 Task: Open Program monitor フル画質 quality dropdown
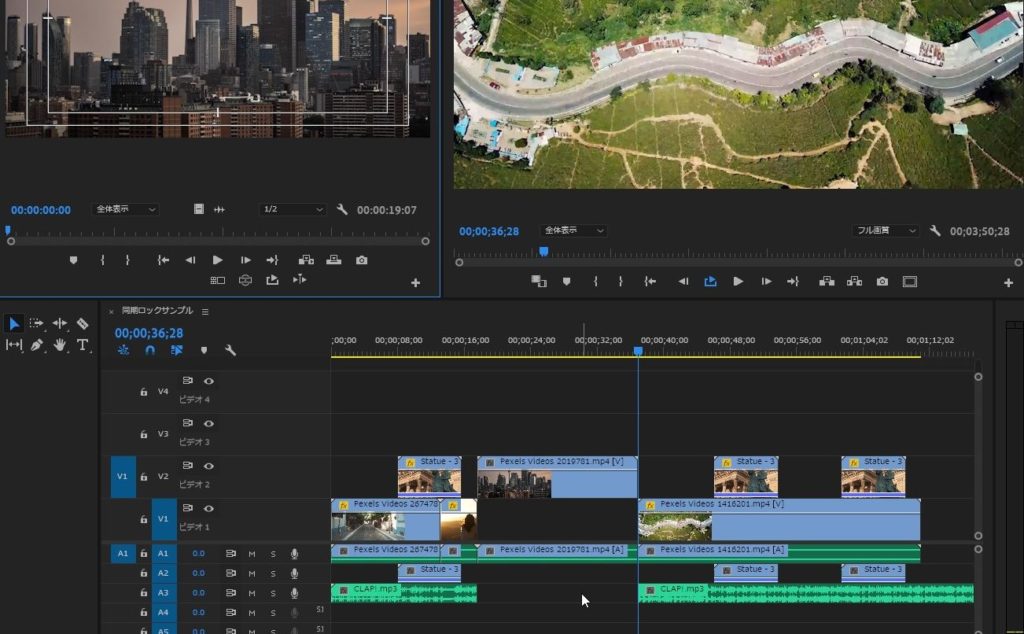(x=886, y=231)
